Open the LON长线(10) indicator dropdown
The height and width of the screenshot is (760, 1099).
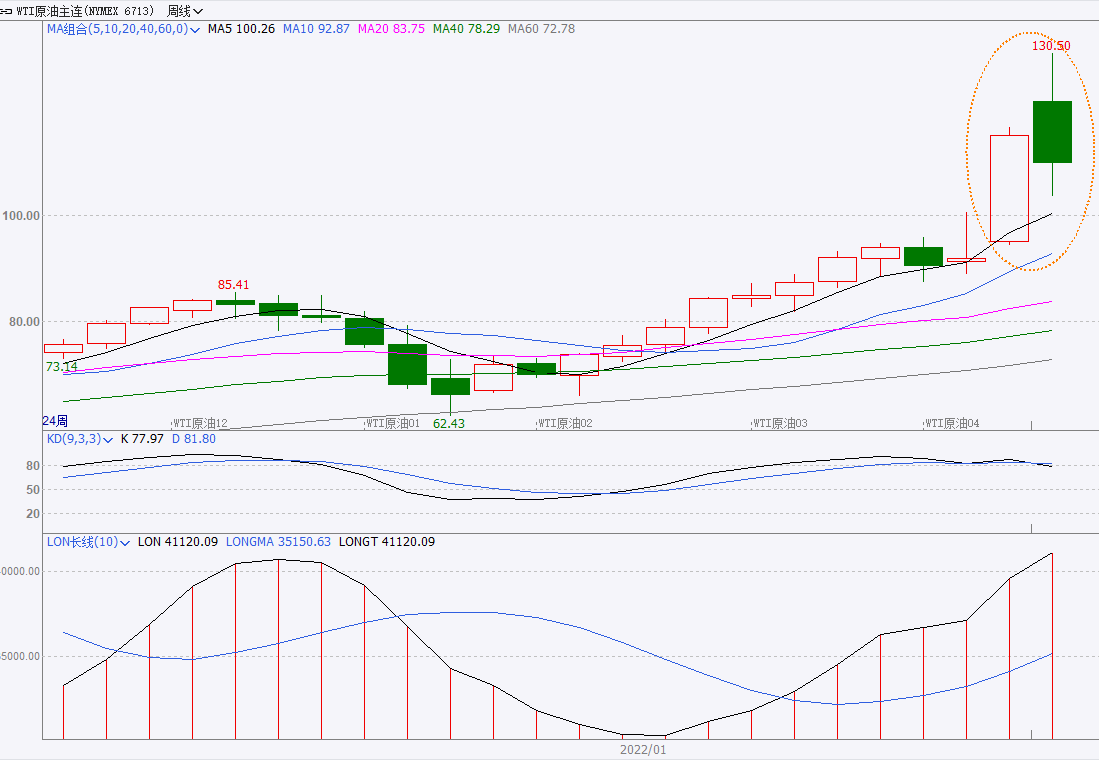(125, 542)
